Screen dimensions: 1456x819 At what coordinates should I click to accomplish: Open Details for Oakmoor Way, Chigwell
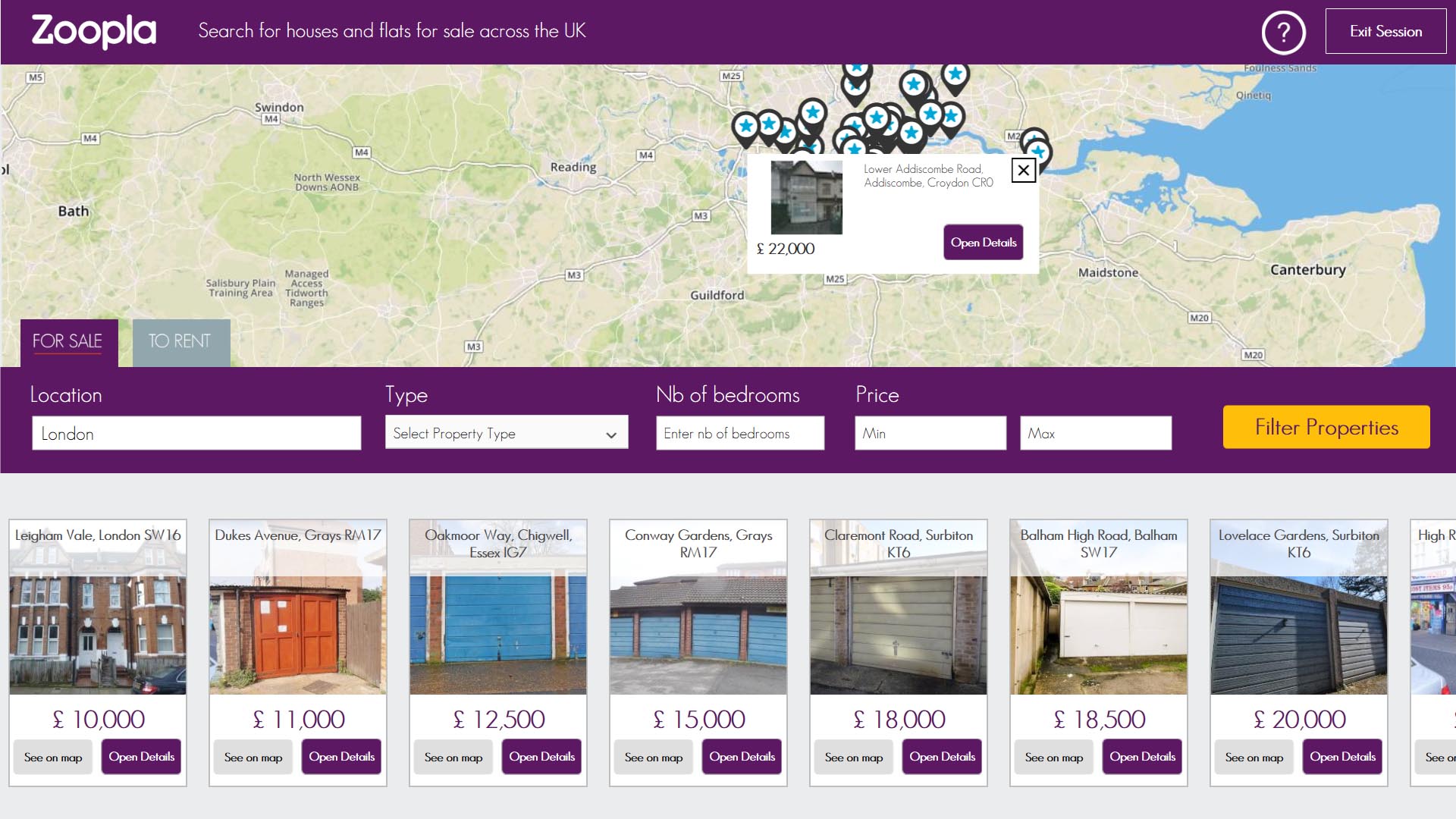tap(541, 757)
